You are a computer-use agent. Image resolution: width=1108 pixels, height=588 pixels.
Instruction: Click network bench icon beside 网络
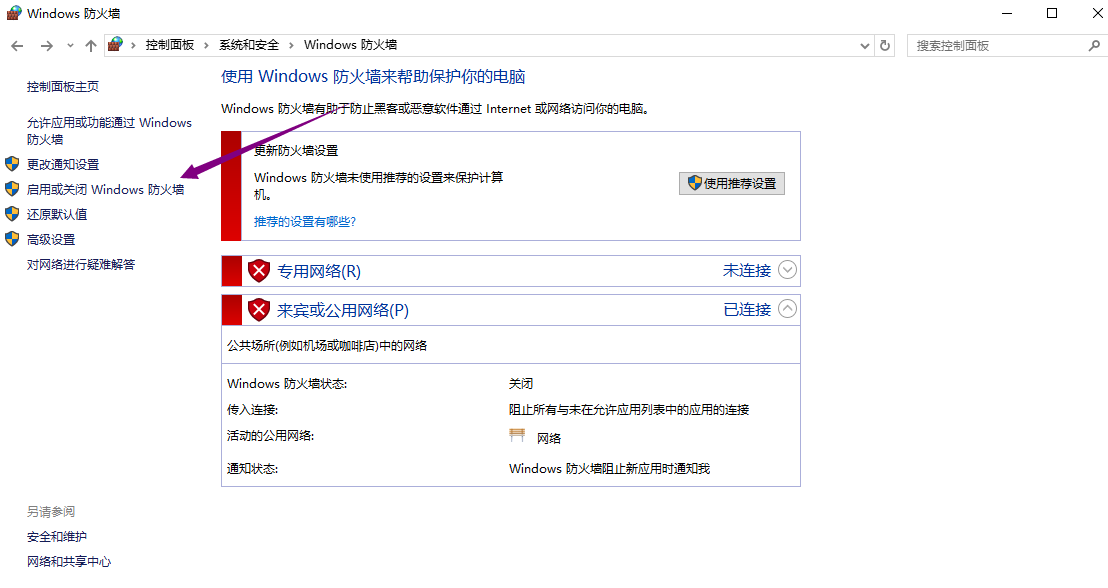(517, 435)
